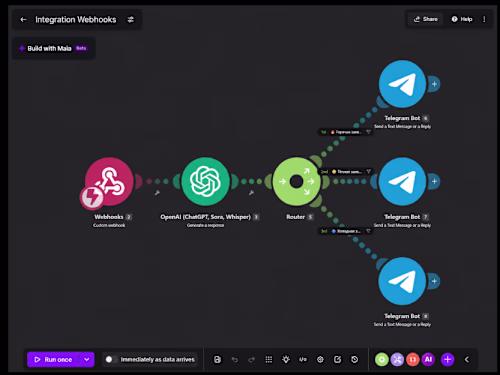500x375 pixels.
Task: Click the purple plus favorites icon
Action: [448, 359]
